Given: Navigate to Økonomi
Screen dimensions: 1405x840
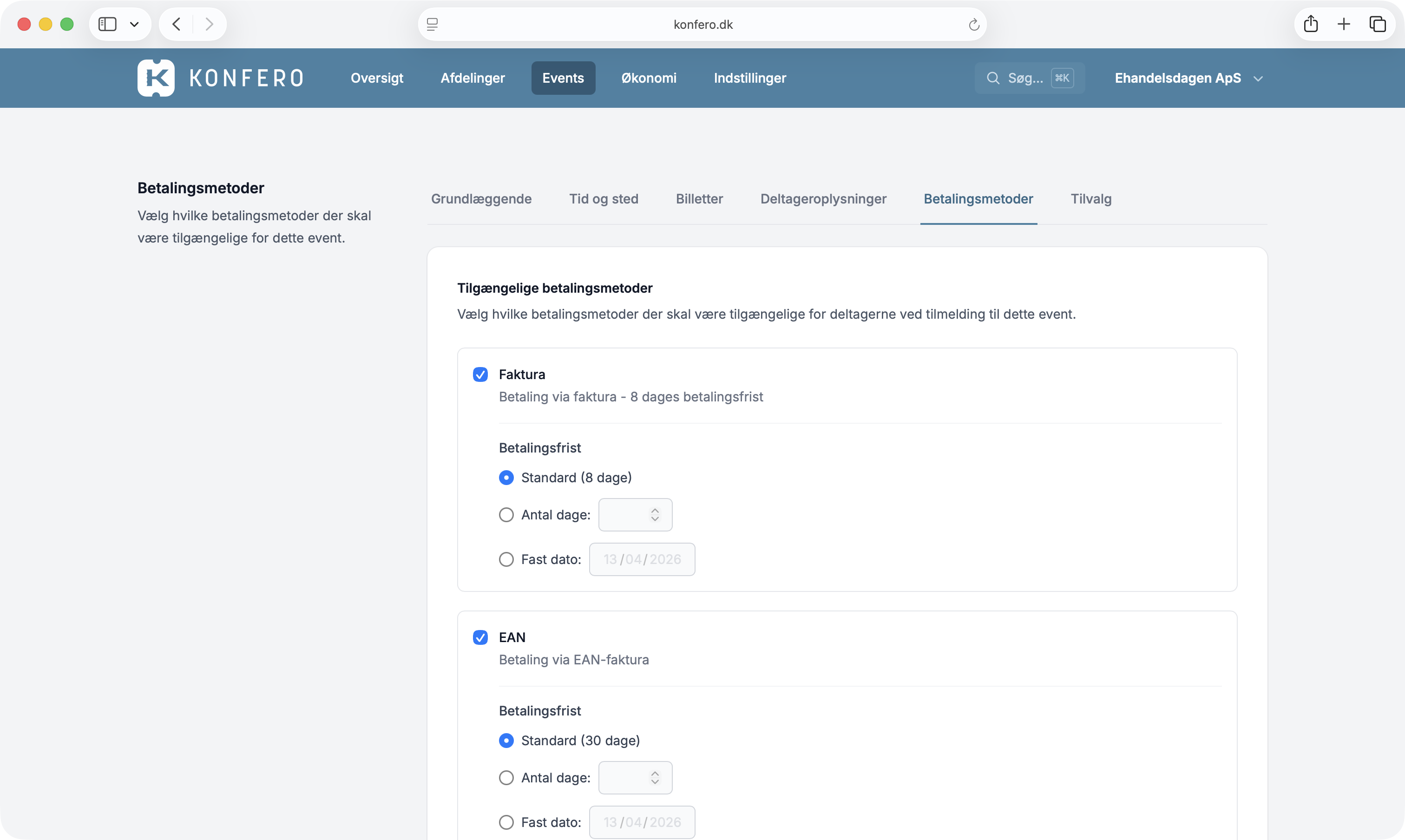Looking at the screenshot, I should coord(649,78).
